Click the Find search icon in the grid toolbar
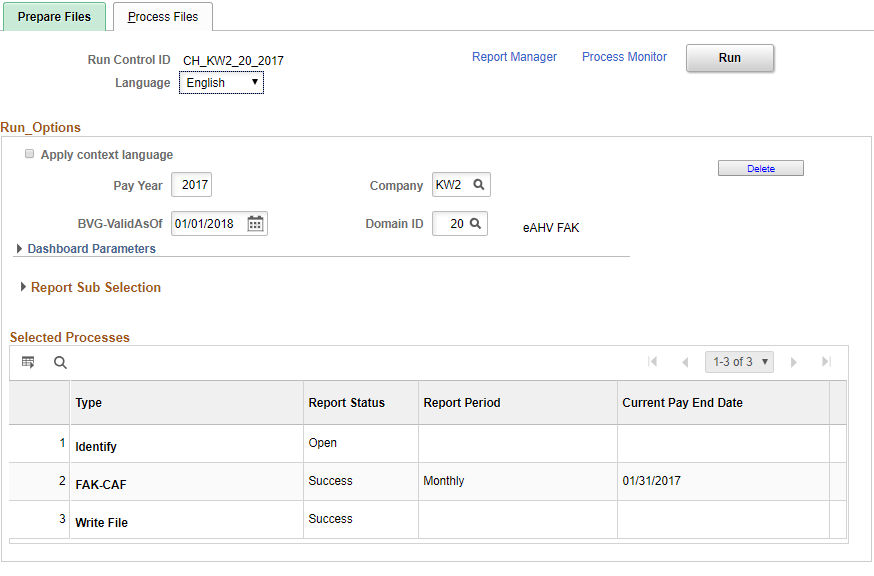 coord(60,363)
